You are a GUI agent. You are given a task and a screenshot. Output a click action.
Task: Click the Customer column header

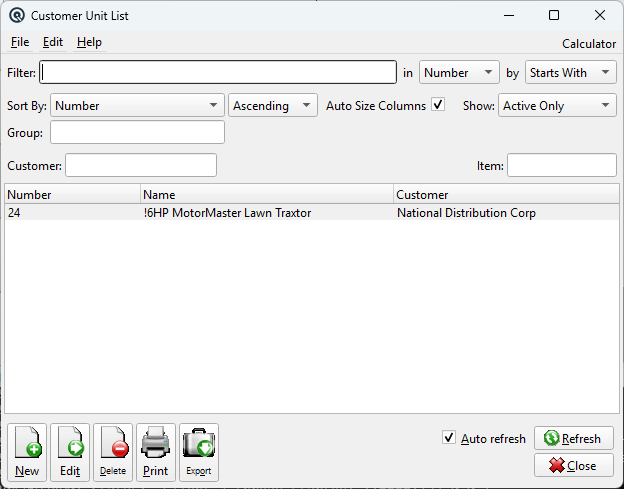coord(507,195)
